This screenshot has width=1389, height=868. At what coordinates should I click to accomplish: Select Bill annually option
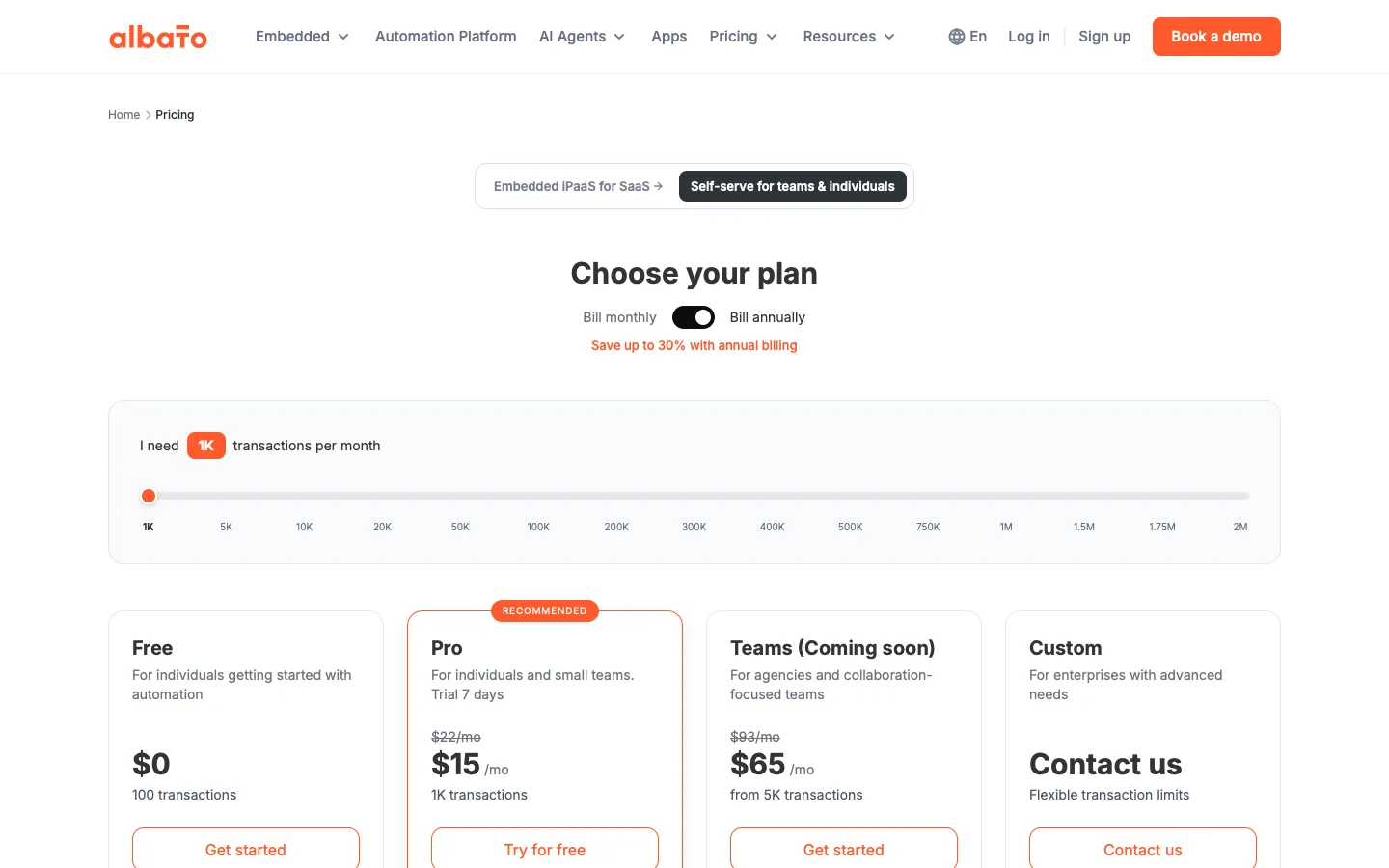click(767, 317)
